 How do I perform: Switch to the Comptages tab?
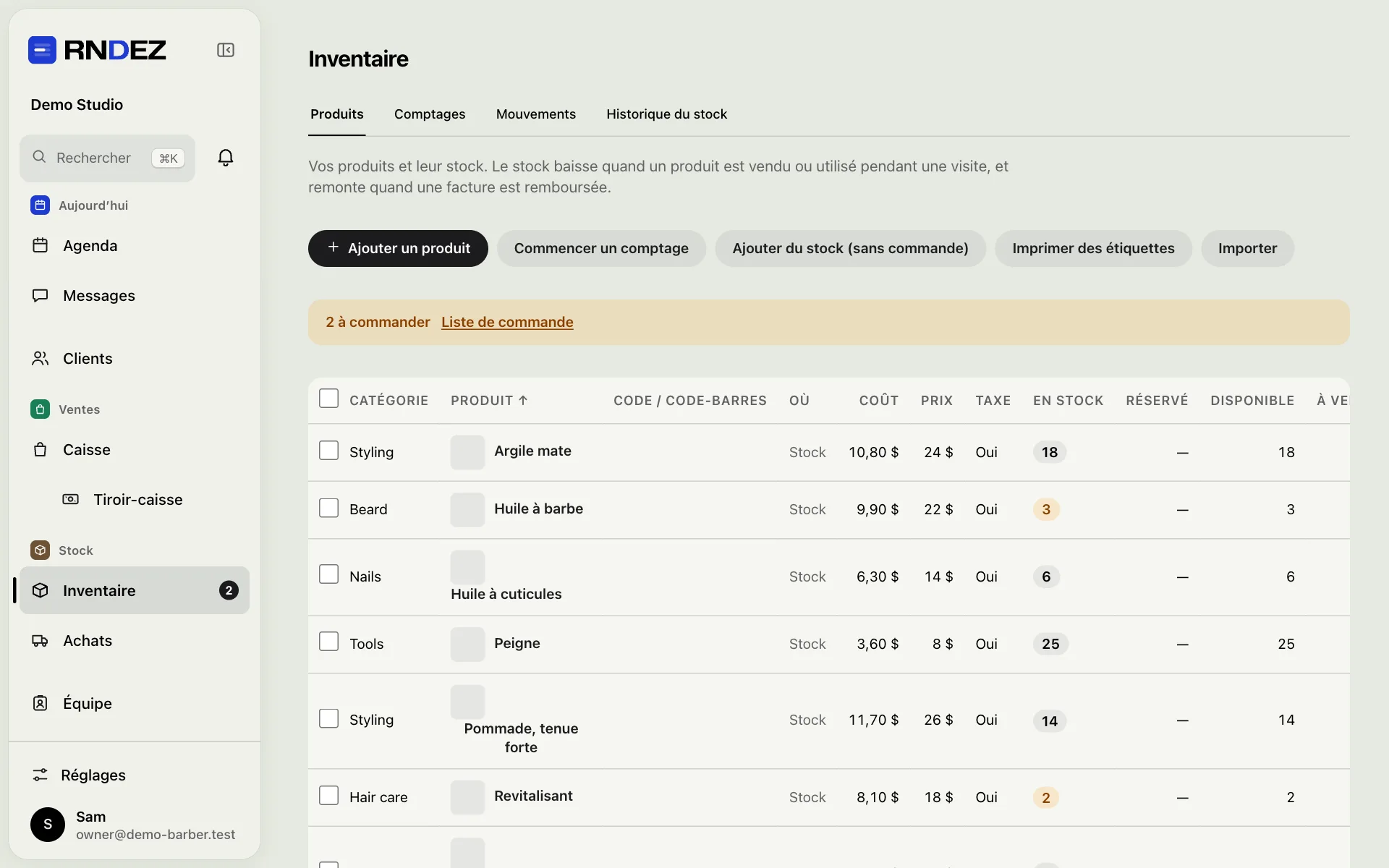tap(430, 114)
